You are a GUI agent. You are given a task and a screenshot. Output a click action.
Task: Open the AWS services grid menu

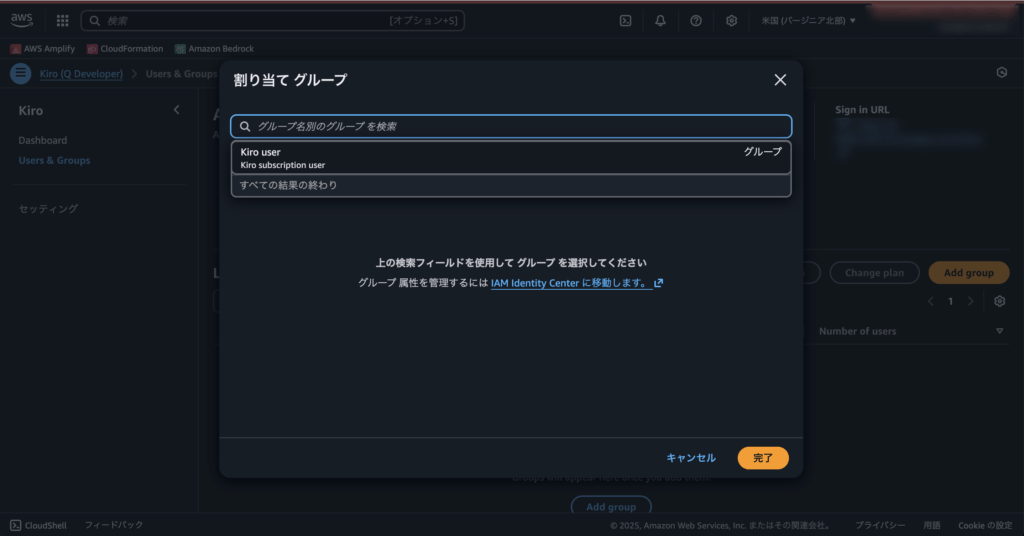(x=62, y=20)
